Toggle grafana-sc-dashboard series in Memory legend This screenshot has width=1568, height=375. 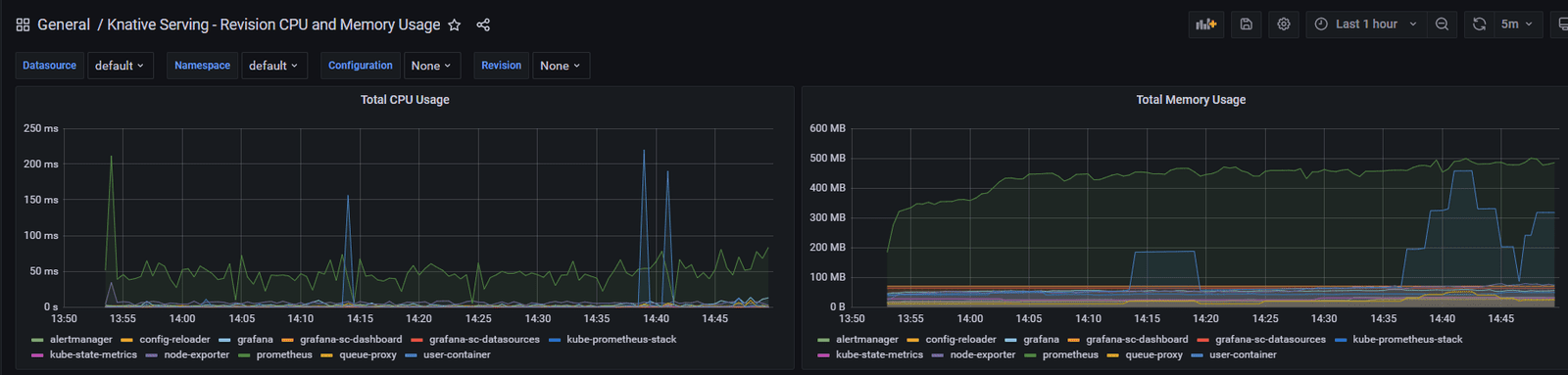pos(1137,340)
